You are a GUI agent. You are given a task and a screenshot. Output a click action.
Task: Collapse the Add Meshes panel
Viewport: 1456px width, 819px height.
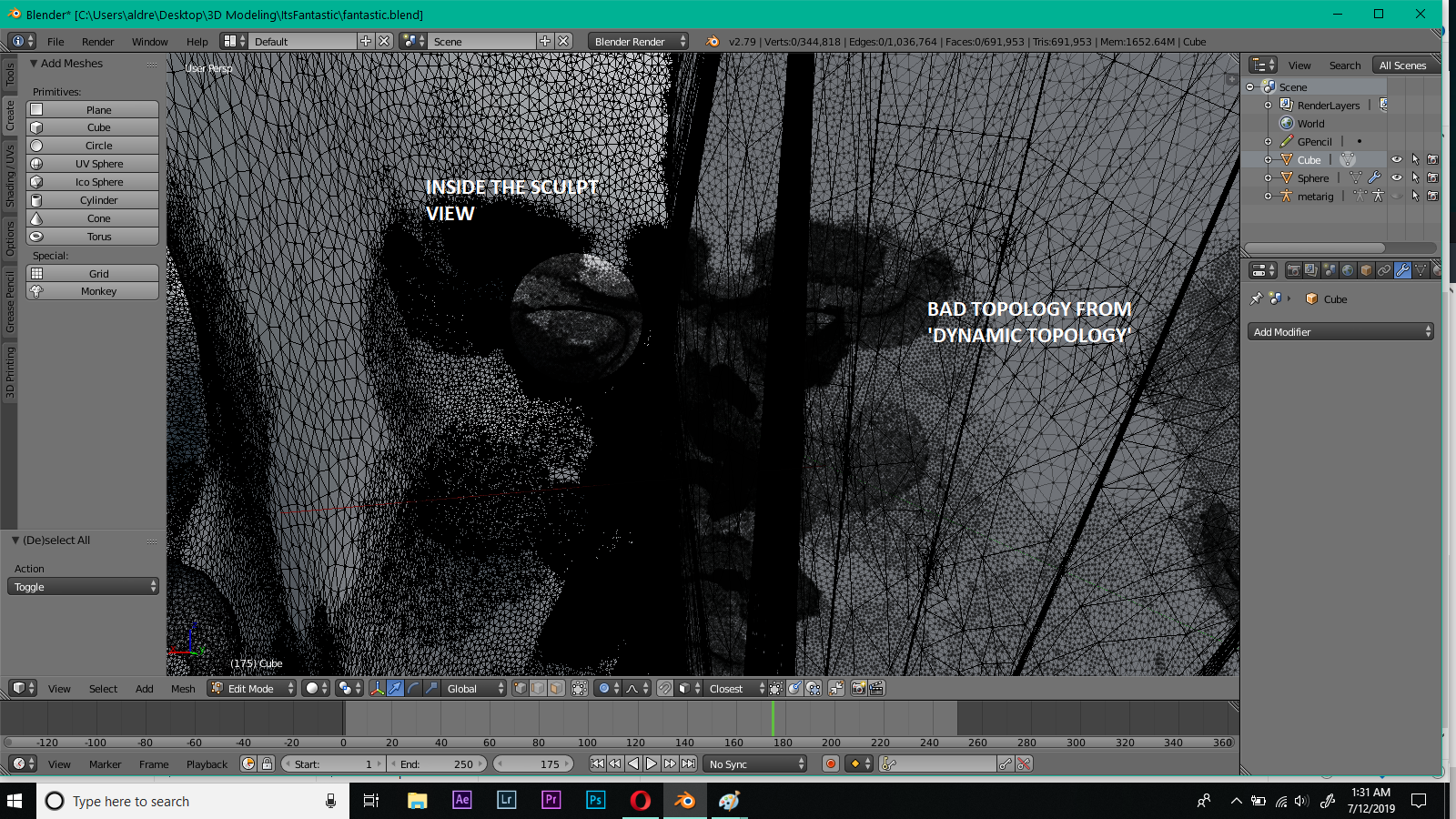[x=34, y=64]
